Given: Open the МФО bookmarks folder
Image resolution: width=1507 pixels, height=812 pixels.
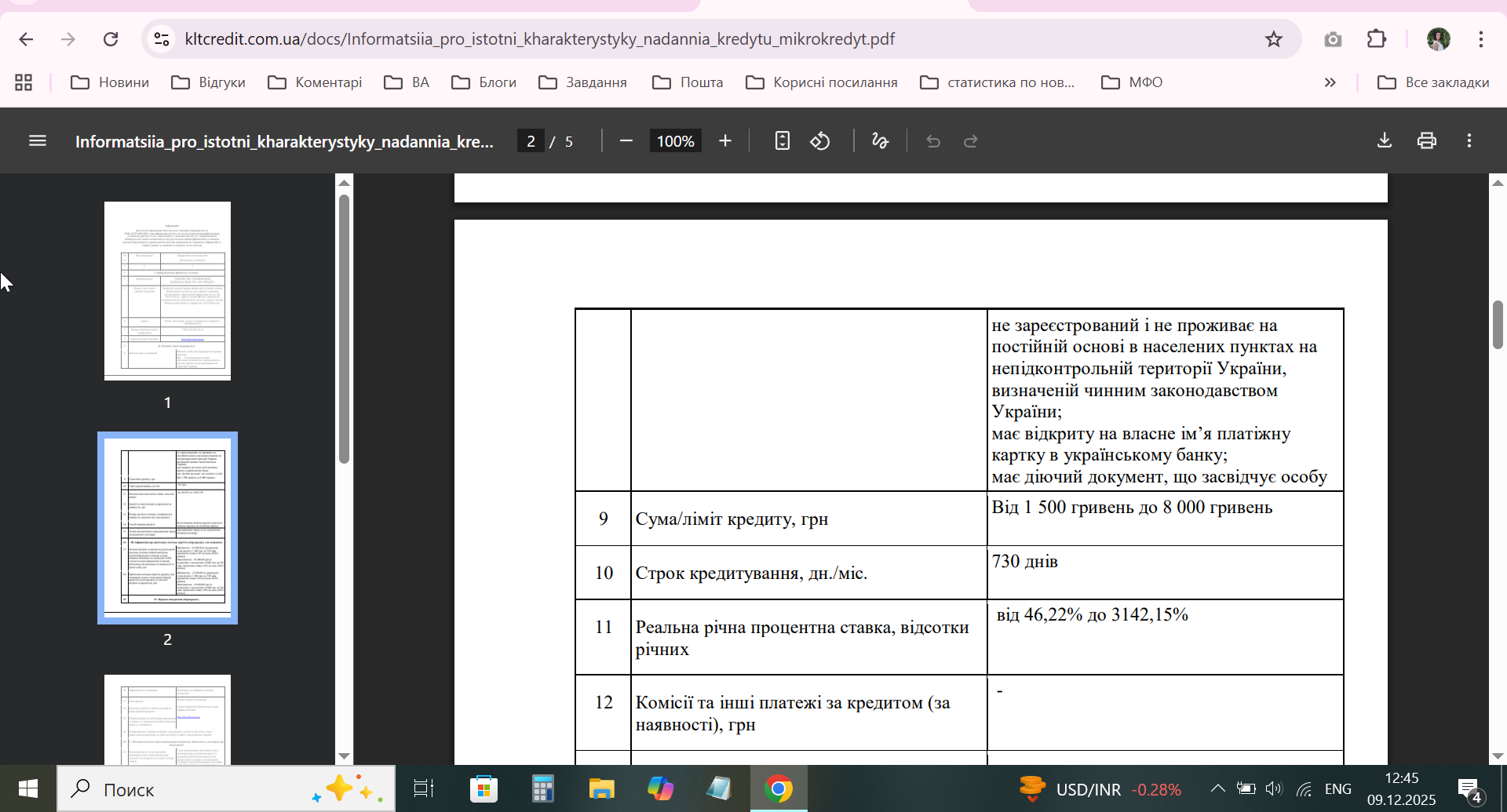Looking at the screenshot, I should (x=1132, y=82).
